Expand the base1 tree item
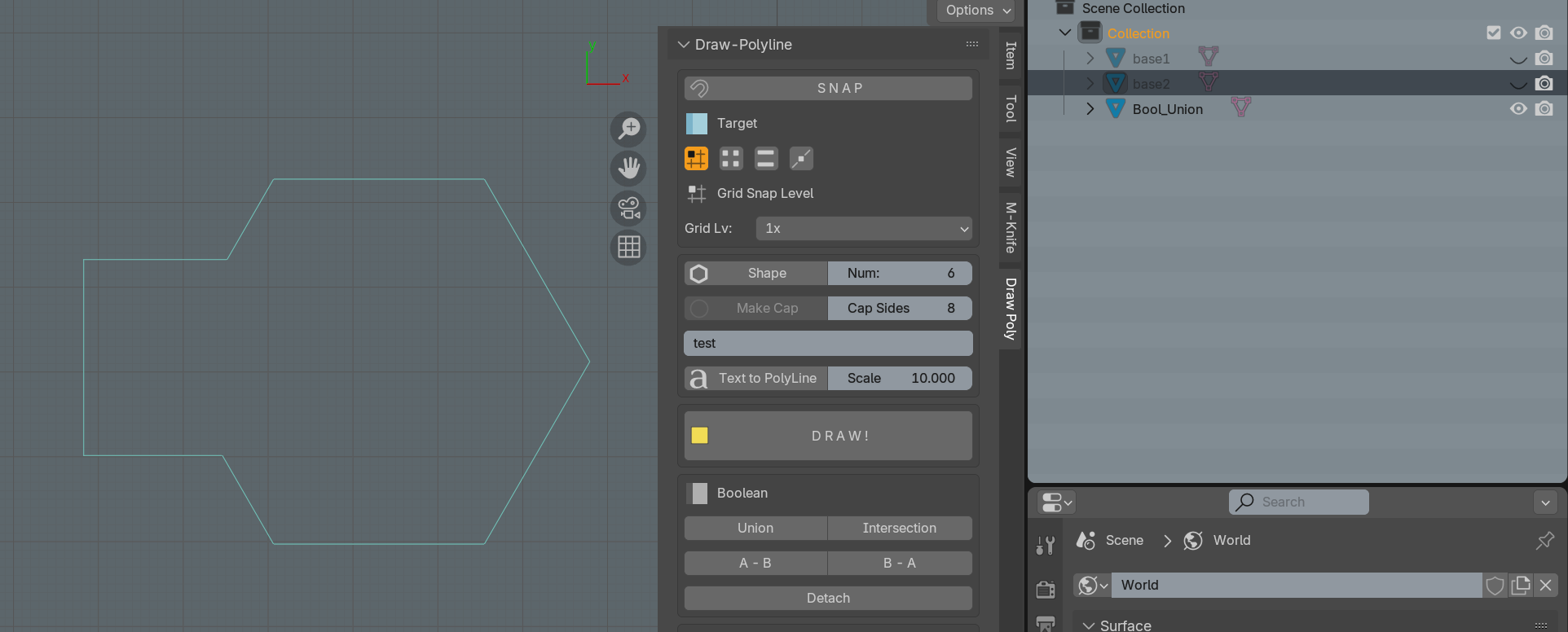The height and width of the screenshot is (632, 1568). (x=1090, y=59)
